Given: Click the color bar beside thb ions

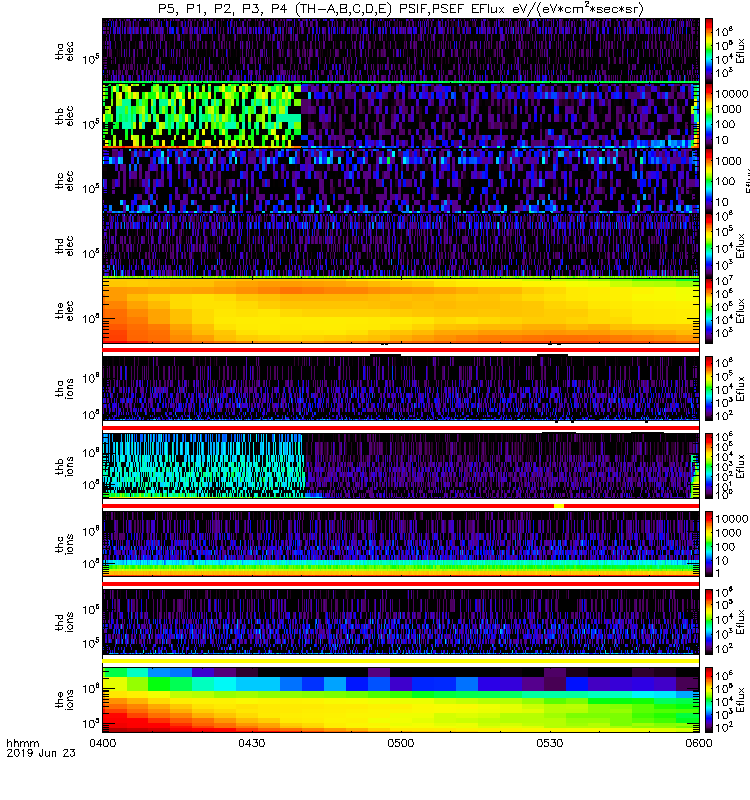Looking at the screenshot, I should tap(709, 466).
